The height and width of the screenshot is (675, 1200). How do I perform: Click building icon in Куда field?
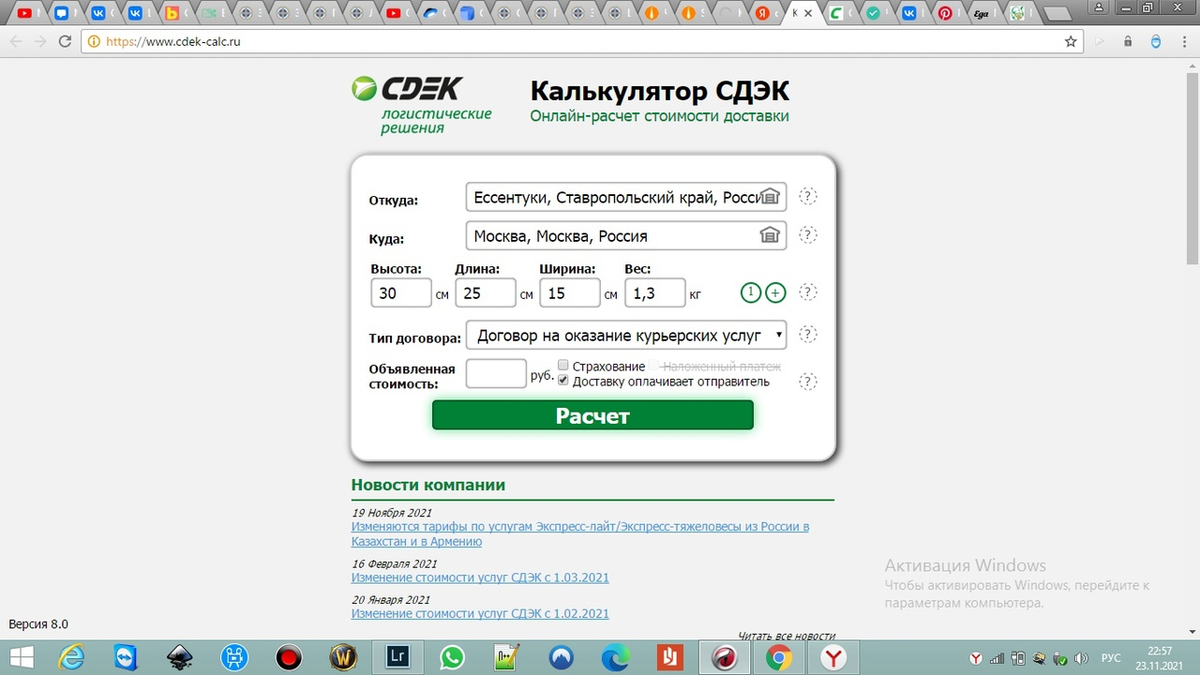click(770, 236)
